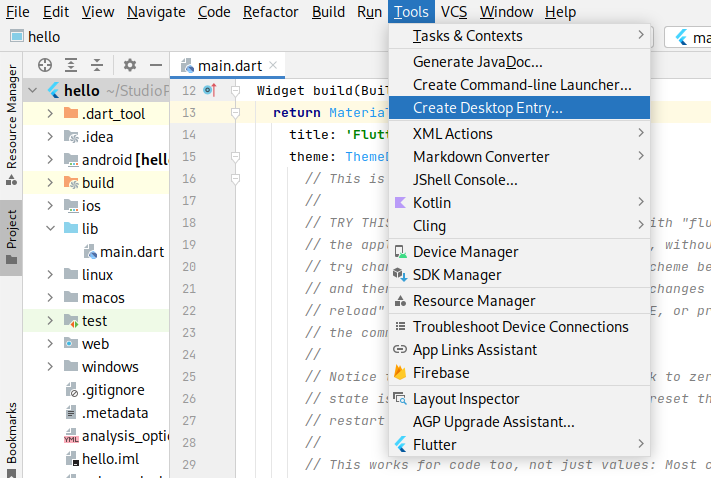Click the SDK Manager icon in menu
Screen dimensions: 711x478
[400, 275]
